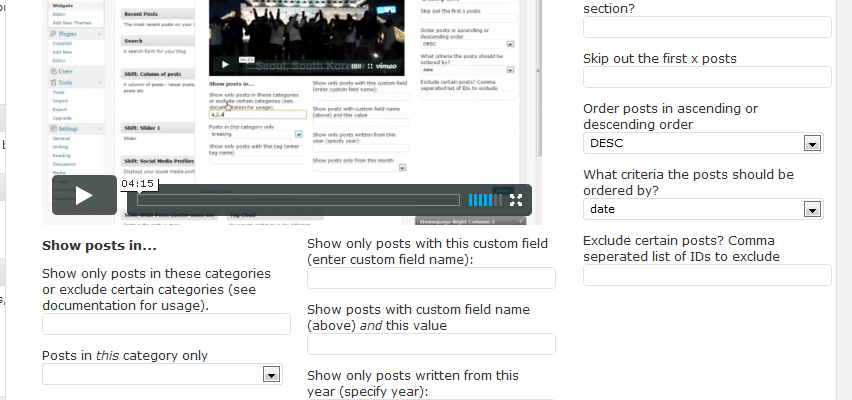852x400 pixels.
Task: Focus the custom field name input
Action: [x=431, y=278]
